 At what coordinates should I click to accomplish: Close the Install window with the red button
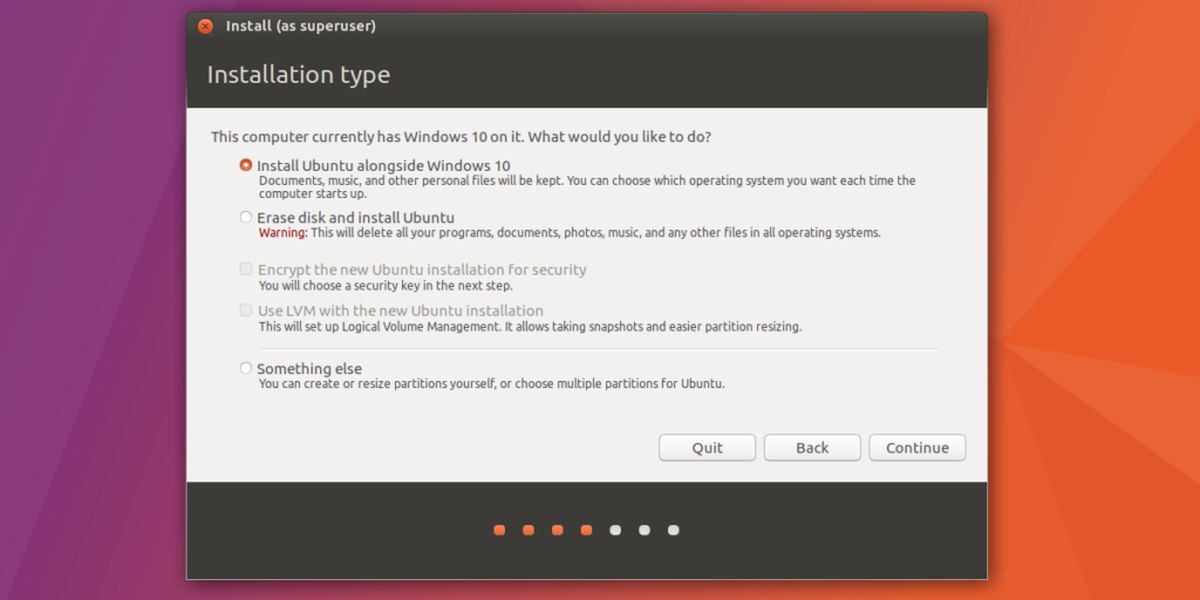205,26
